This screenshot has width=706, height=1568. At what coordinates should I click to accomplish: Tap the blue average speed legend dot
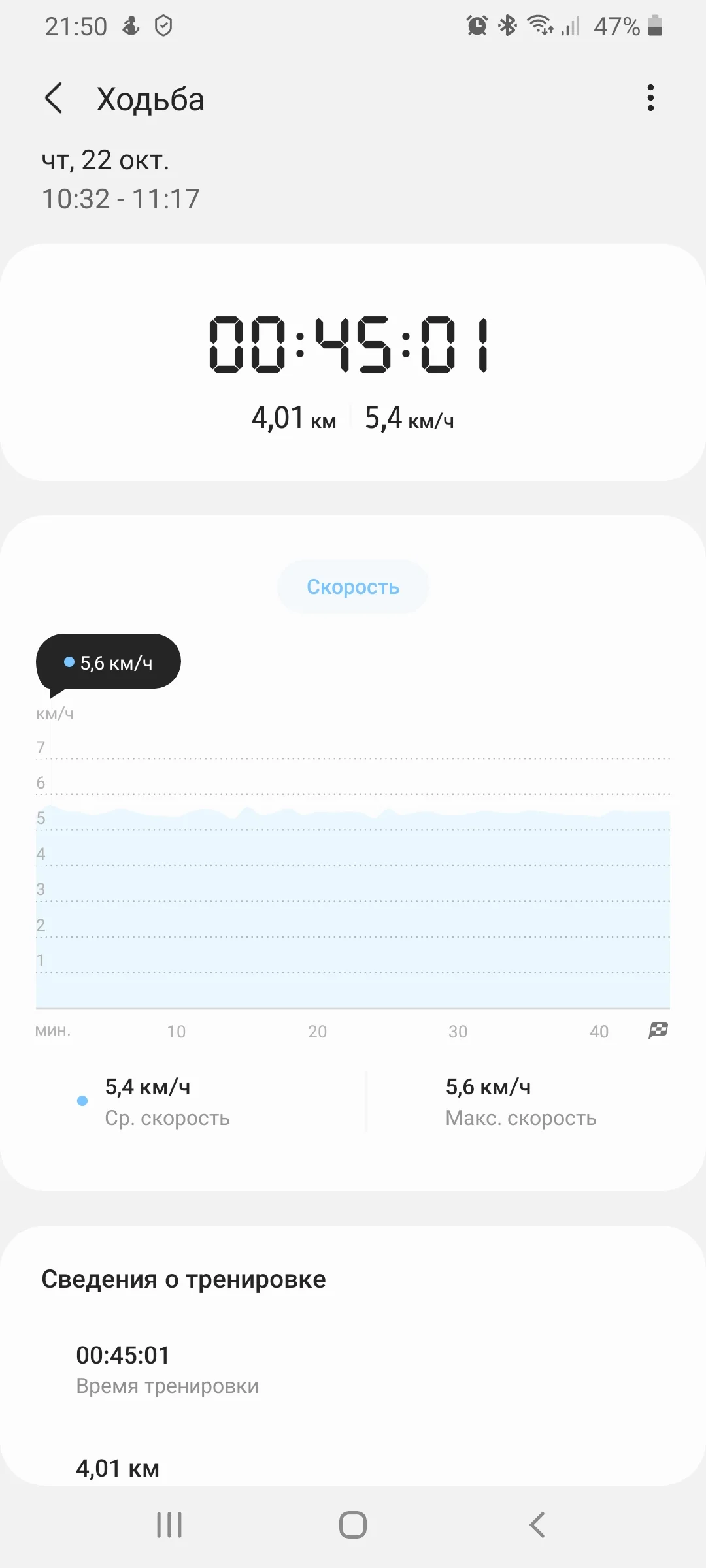click(82, 1101)
